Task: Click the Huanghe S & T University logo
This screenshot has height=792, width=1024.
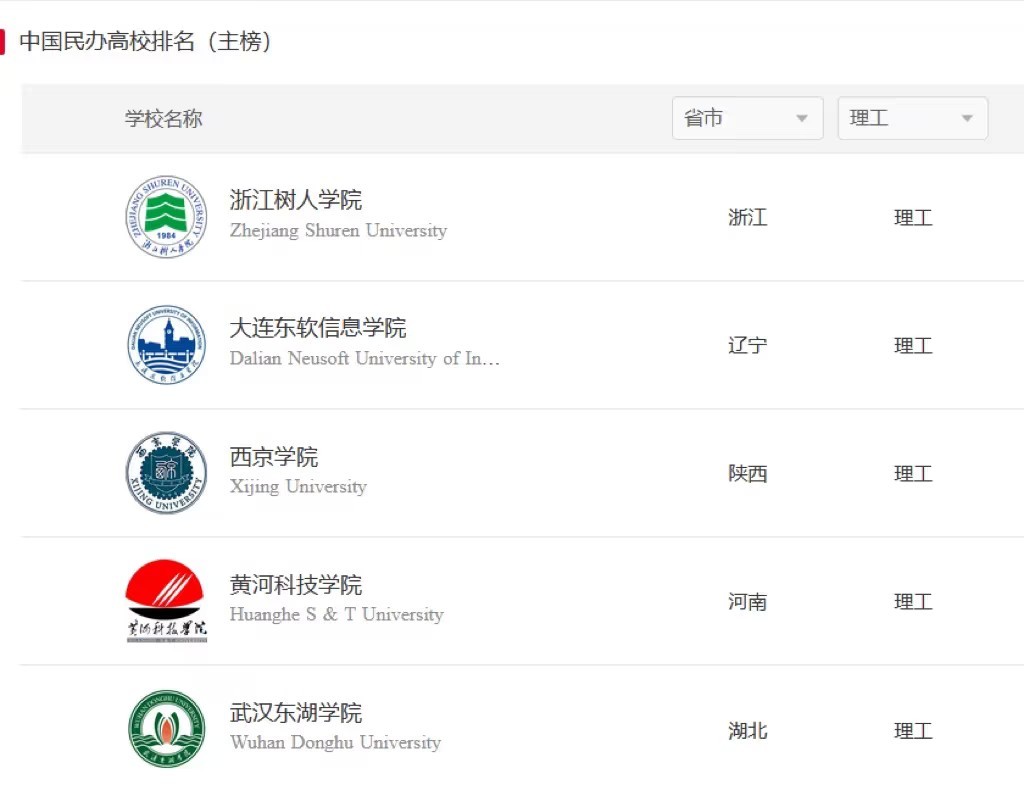Action: pyautogui.click(x=166, y=601)
